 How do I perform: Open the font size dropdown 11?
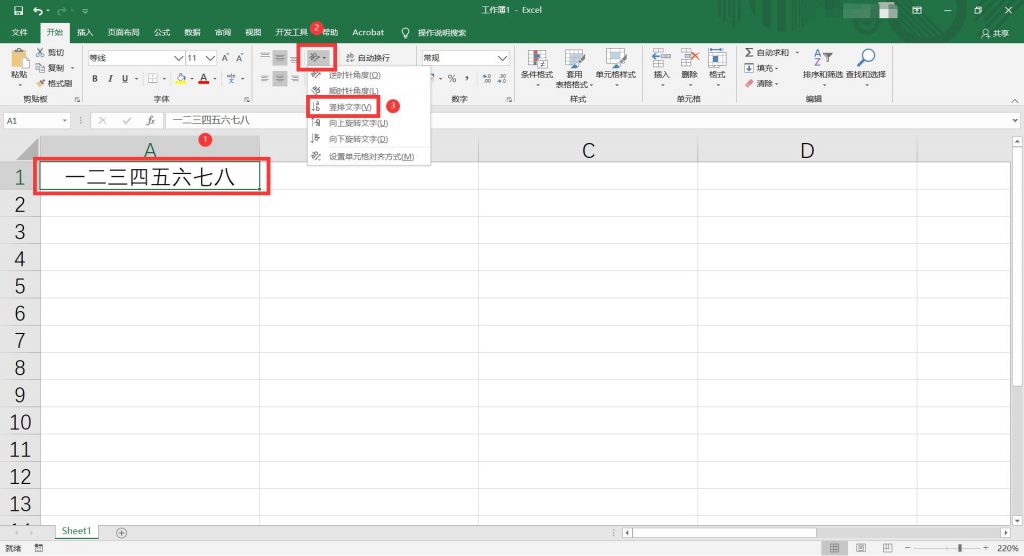click(x=210, y=58)
